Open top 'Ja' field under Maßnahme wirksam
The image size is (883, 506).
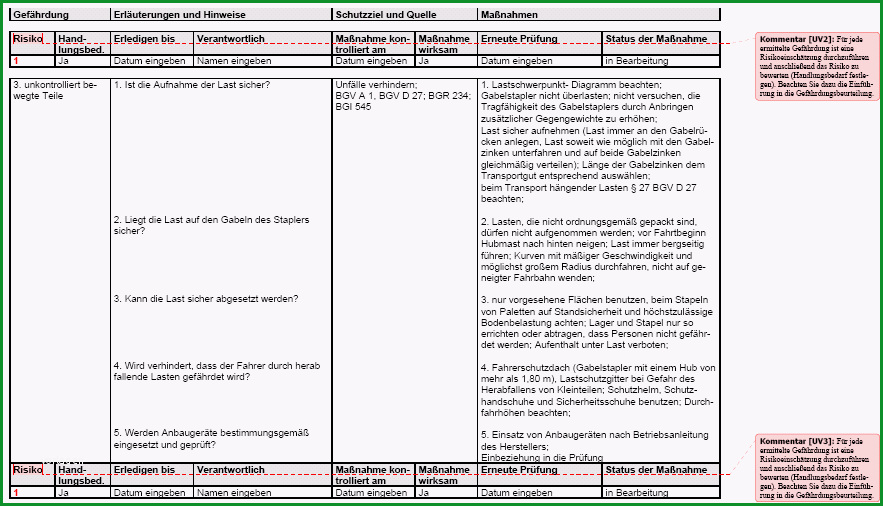click(x=423, y=61)
